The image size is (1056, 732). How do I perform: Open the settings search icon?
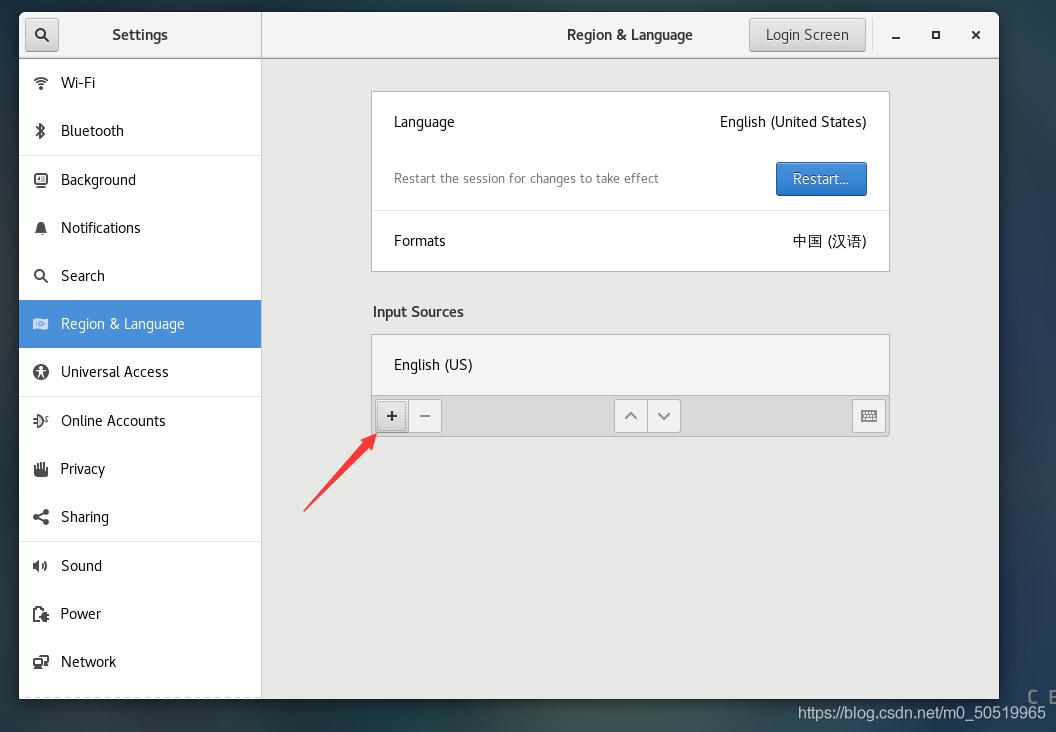(40, 34)
